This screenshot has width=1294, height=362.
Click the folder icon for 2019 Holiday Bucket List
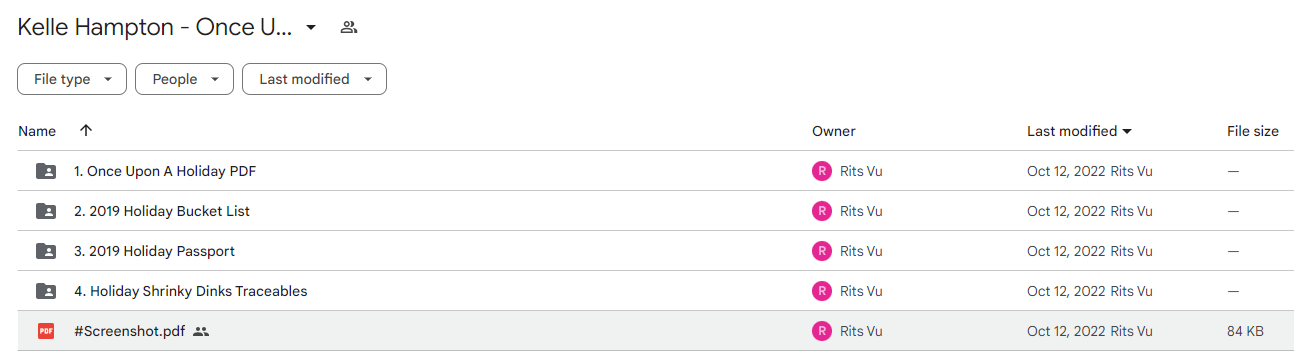[x=46, y=211]
